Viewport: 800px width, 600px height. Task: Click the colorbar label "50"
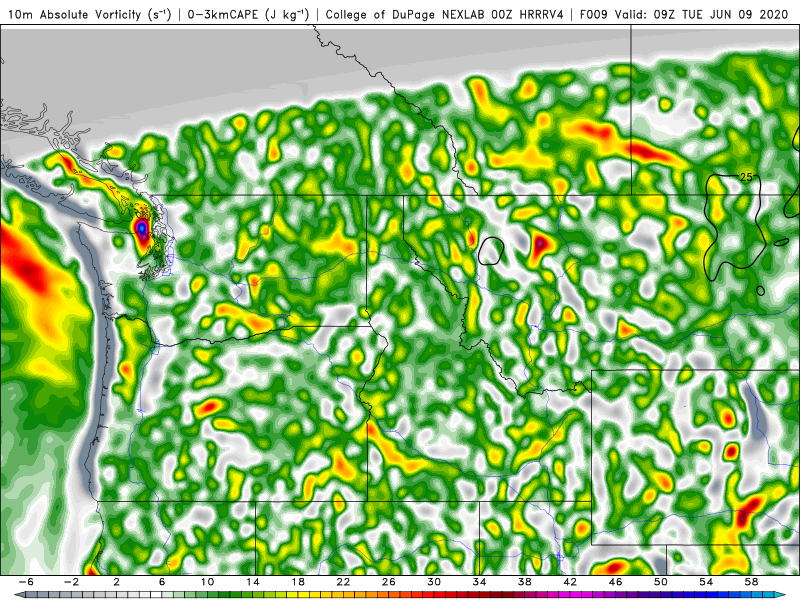pyautogui.click(x=661, y=582)
